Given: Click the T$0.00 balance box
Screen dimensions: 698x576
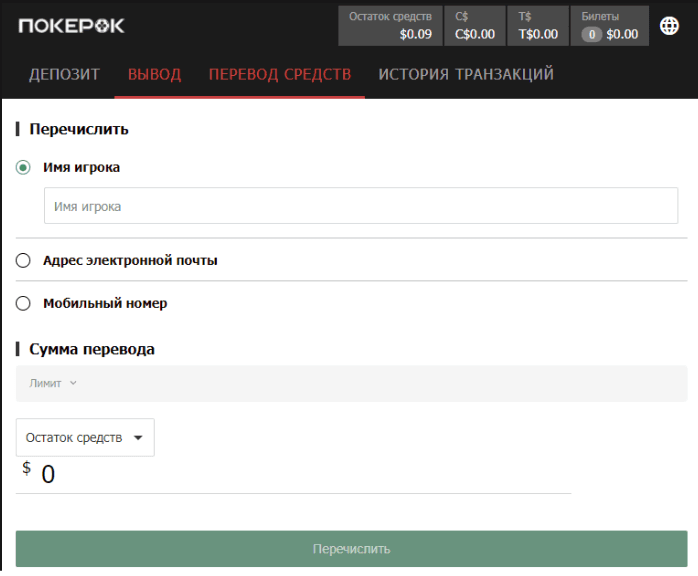Looking at the screenshot, I should [x=538, y=26].
